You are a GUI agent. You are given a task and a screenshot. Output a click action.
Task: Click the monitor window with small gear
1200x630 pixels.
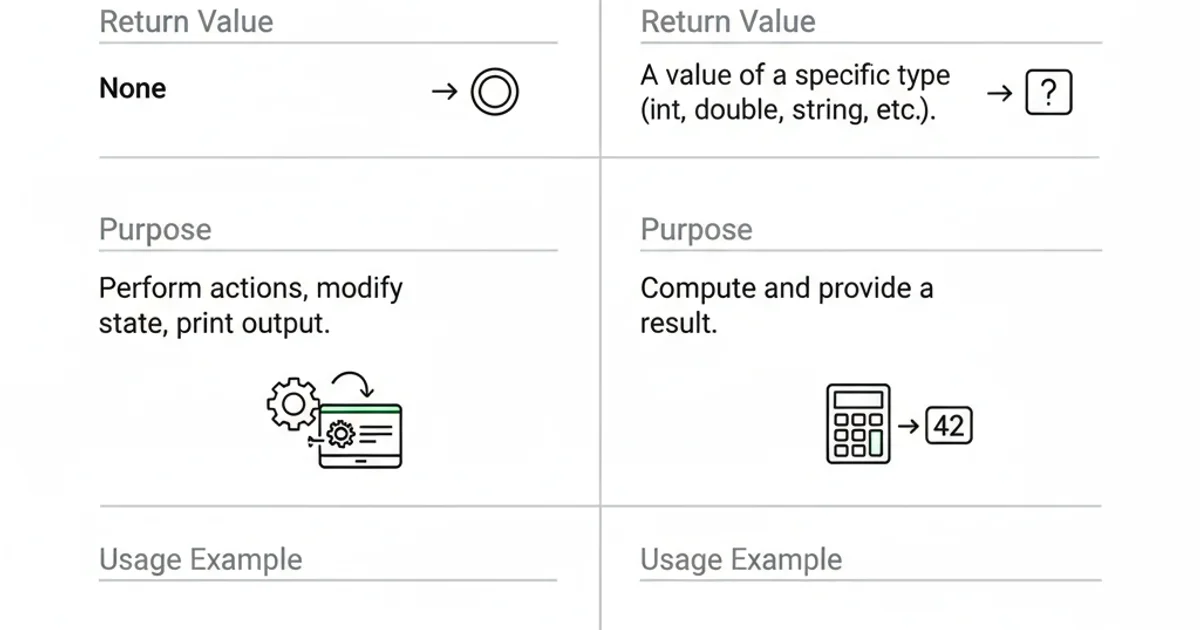point(361,436)
